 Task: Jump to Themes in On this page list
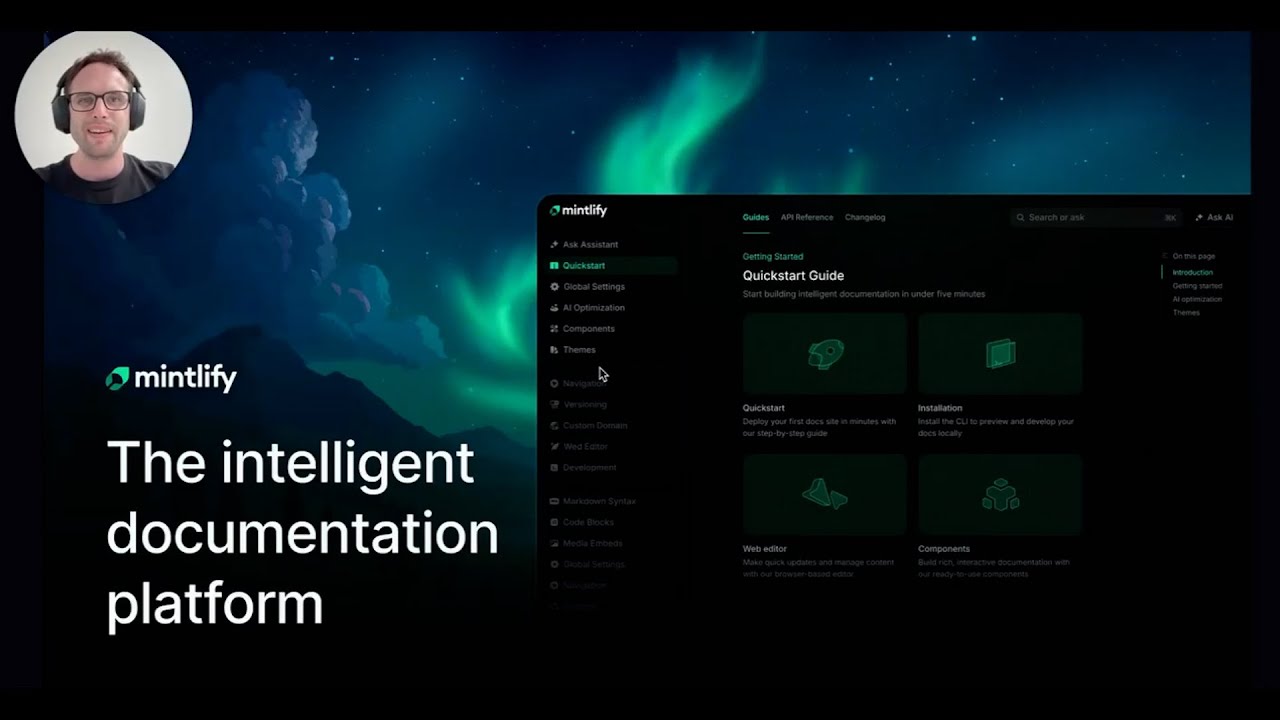tap(1186, 313)
